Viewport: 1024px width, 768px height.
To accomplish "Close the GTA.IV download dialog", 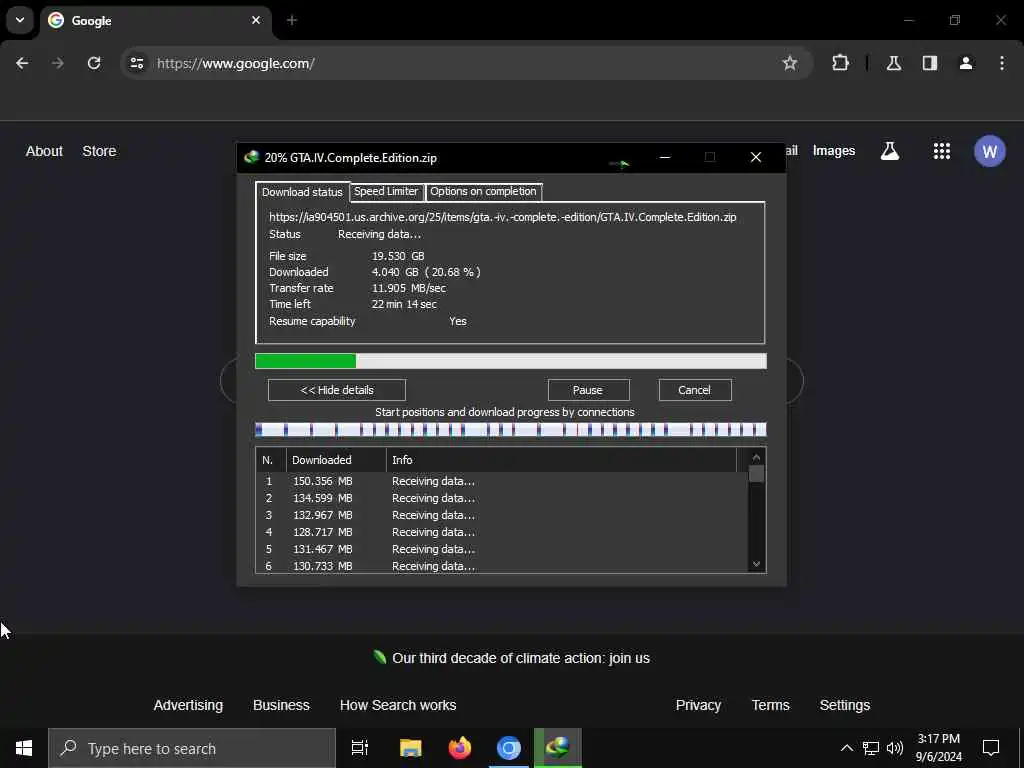I will point(756,157).
